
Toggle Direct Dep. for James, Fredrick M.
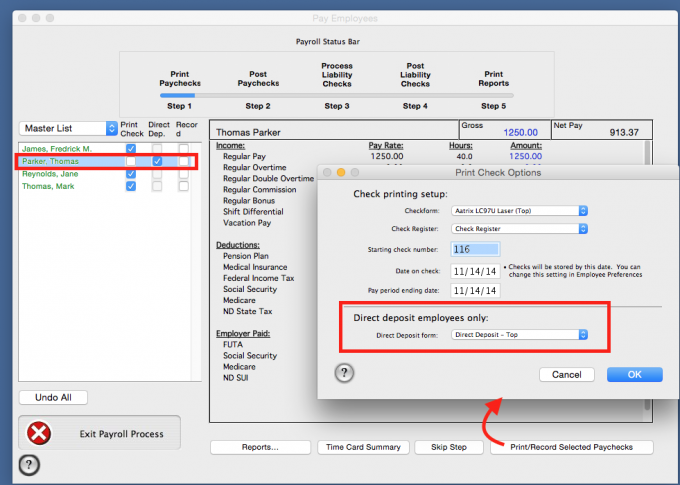tap(157, 148)
